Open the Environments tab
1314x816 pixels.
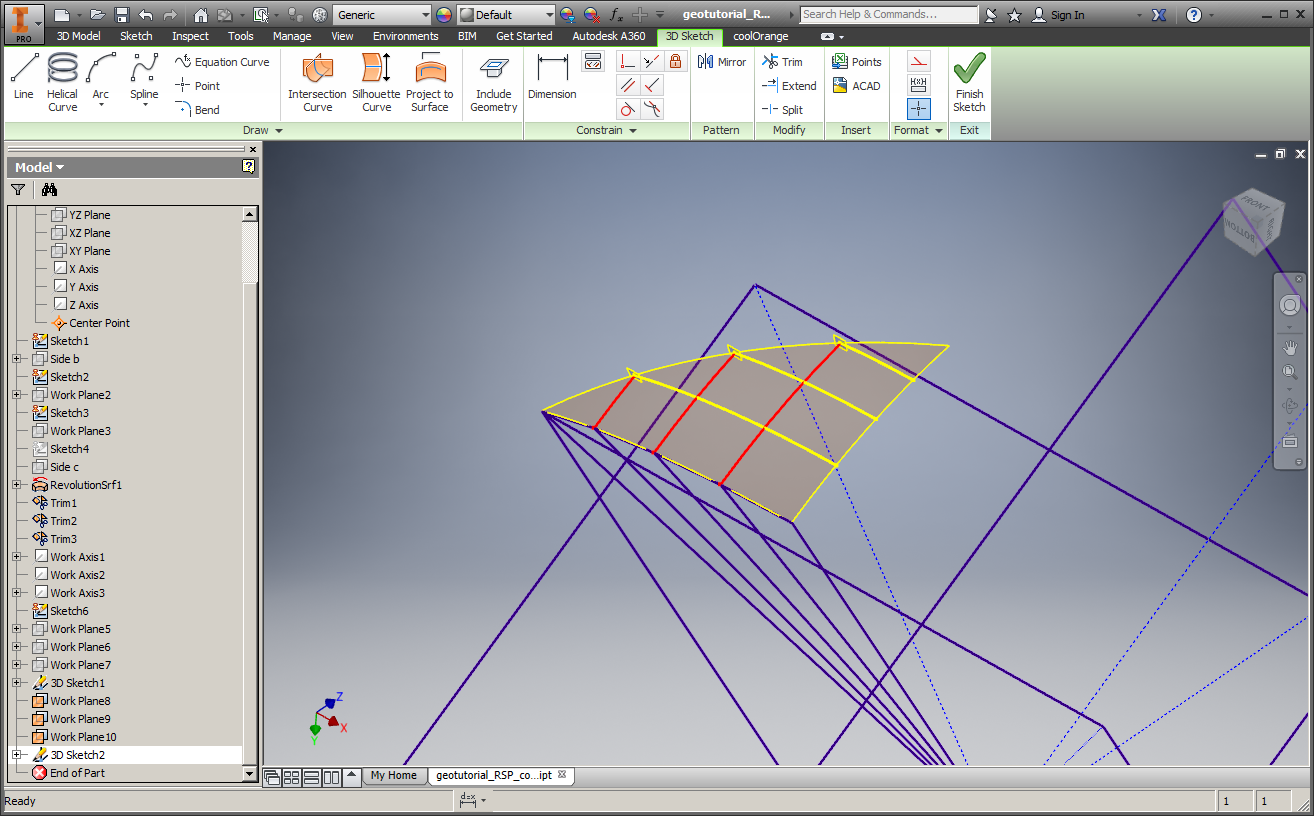[x=406, y=36]
